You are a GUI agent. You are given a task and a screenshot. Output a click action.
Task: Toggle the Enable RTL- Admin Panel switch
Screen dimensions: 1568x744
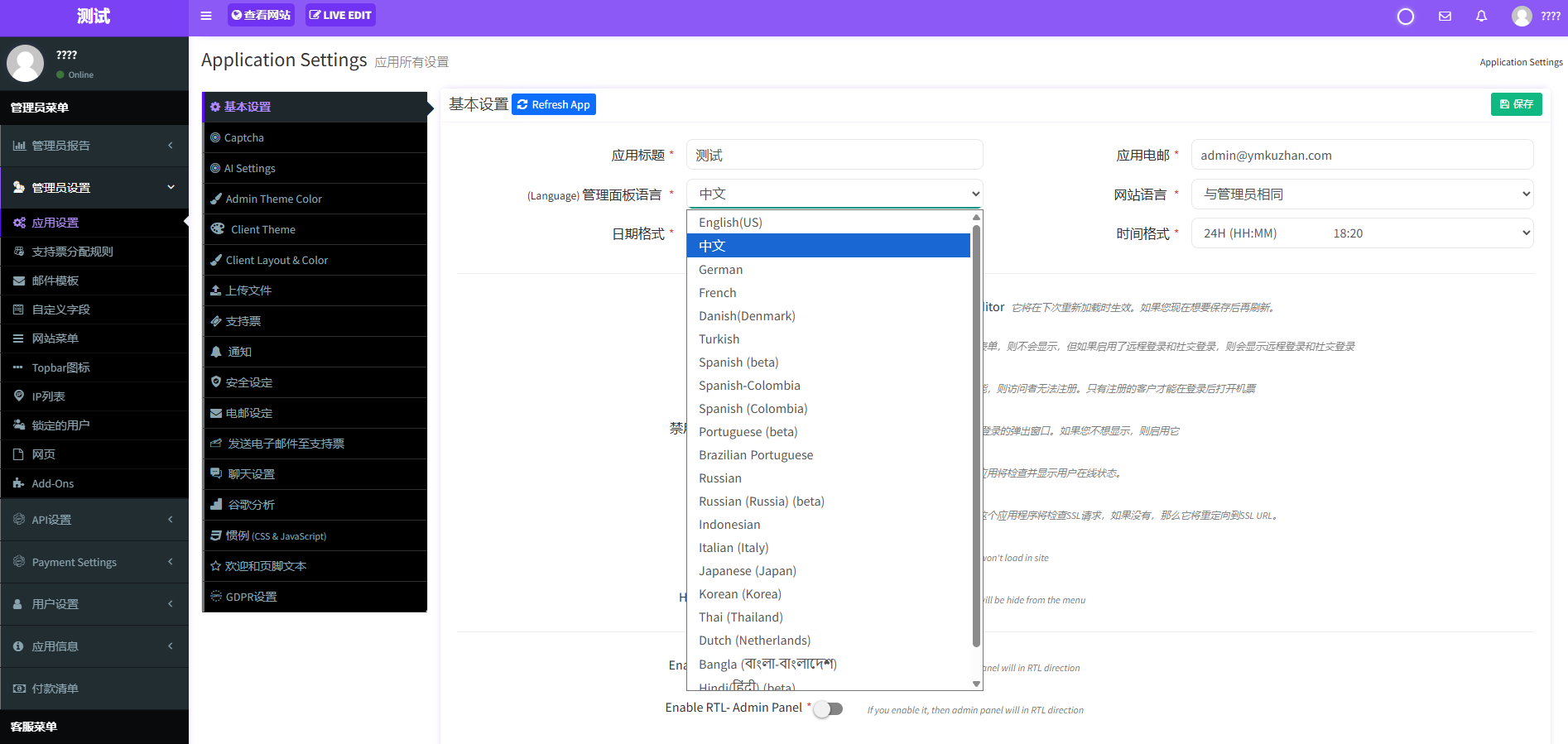point(828,708)
